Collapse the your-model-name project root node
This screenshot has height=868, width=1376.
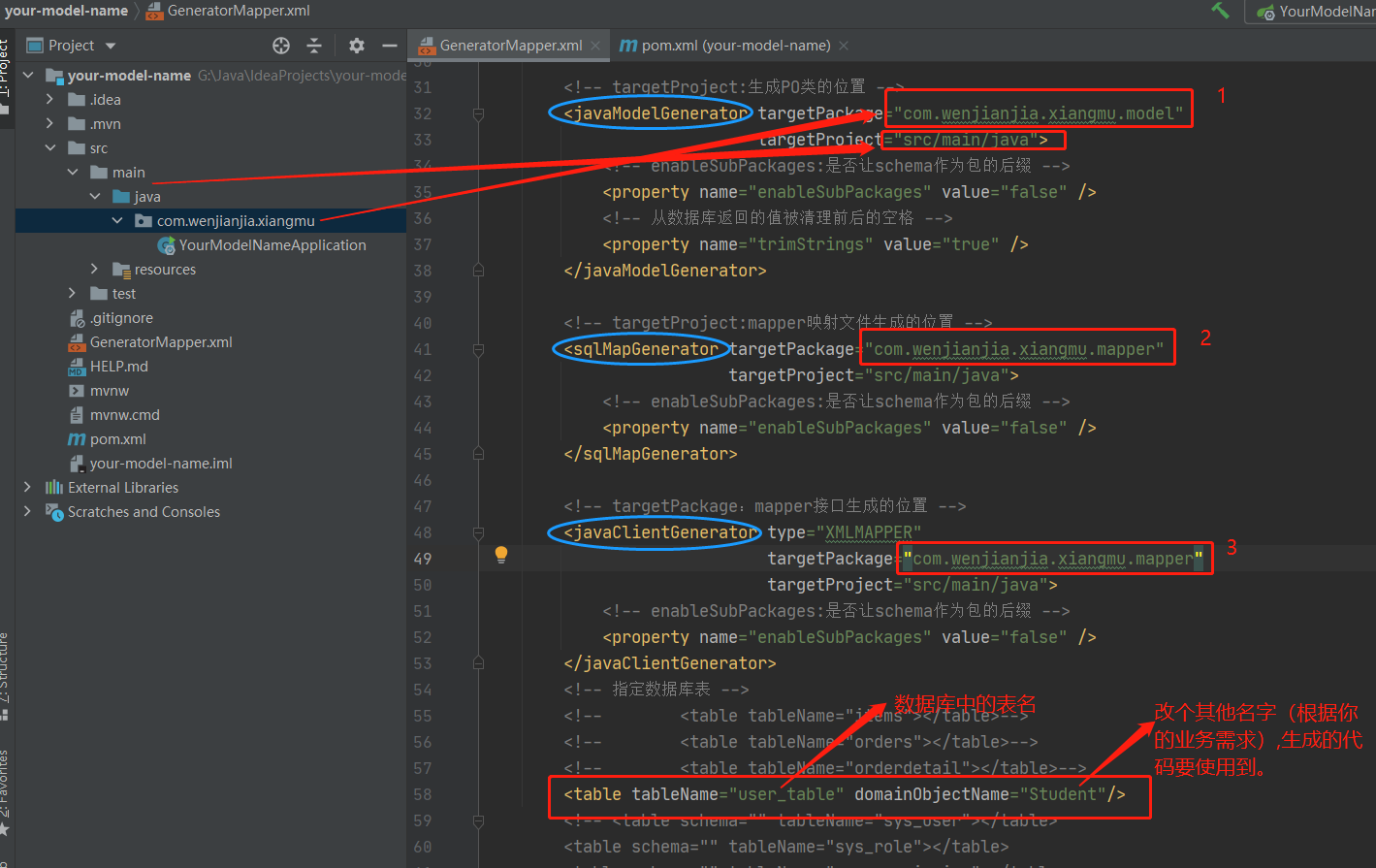point(27,76)
